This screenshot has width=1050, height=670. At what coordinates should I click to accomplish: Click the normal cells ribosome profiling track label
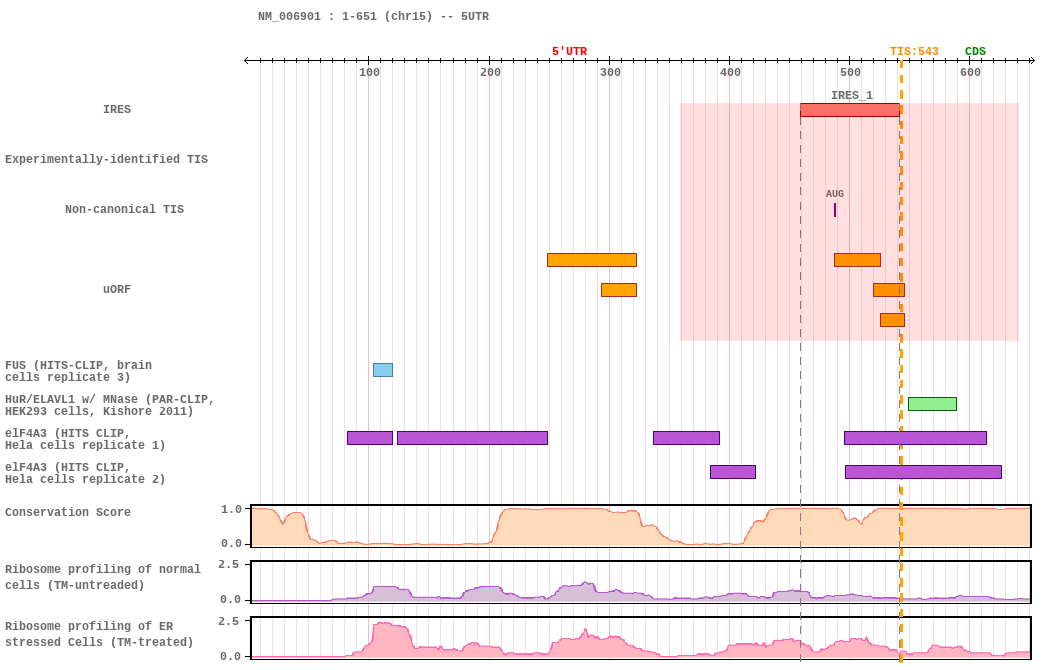(x=102, y=577)
